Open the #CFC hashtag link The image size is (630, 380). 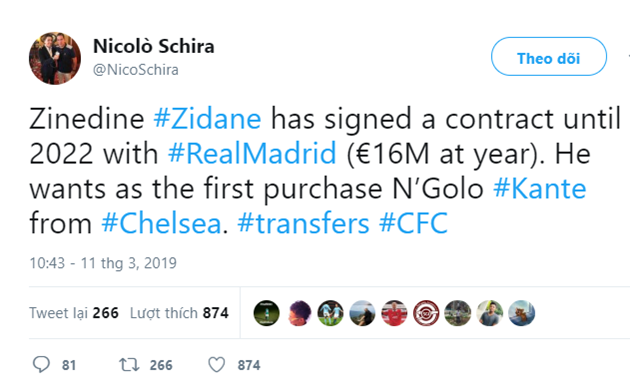pyautogui.click(x=413, y=223)
